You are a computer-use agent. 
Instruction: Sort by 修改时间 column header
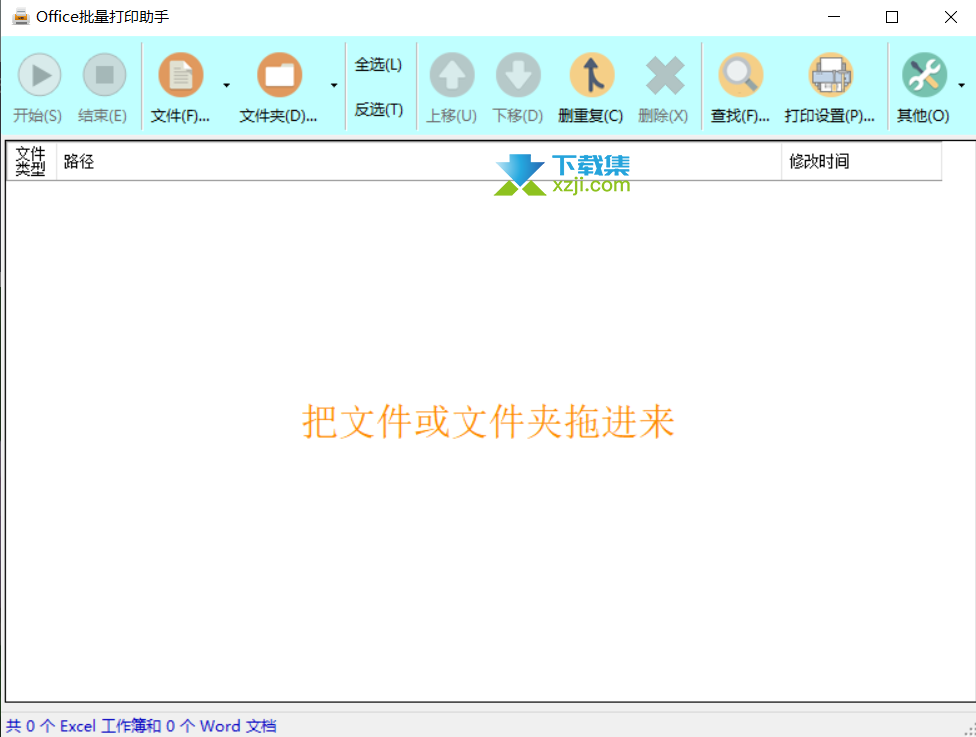861,162
